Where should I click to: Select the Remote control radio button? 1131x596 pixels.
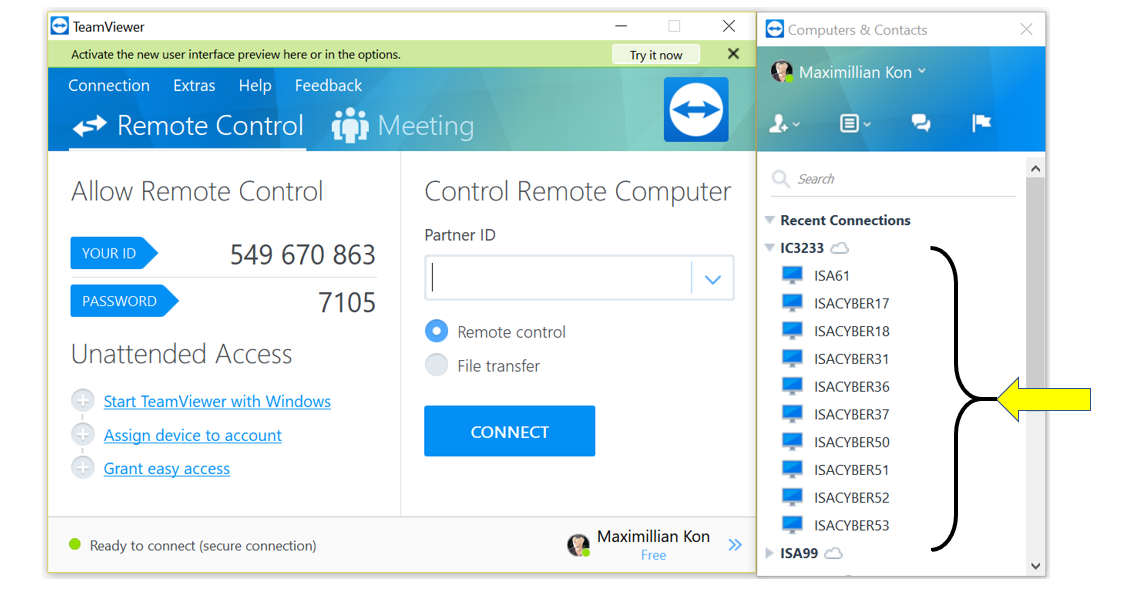point(436,331)
